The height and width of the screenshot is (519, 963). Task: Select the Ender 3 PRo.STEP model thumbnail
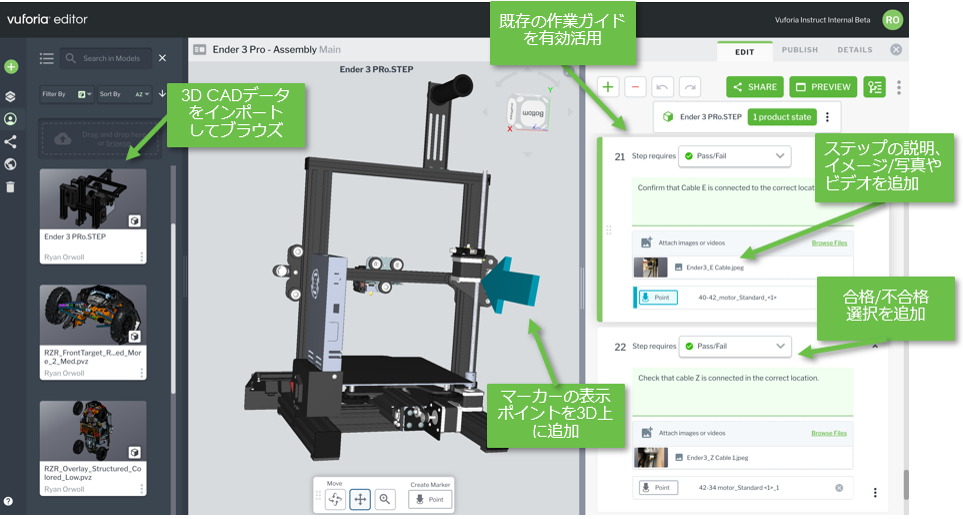93,200
